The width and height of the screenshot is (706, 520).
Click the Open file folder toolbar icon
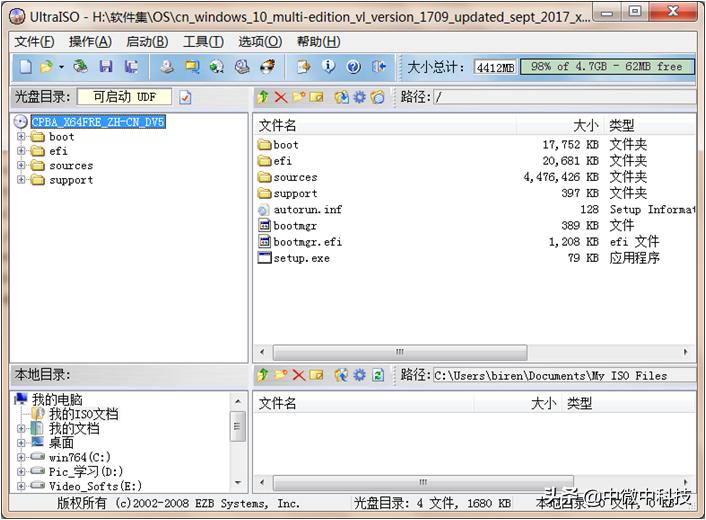(x=46, y=67)
